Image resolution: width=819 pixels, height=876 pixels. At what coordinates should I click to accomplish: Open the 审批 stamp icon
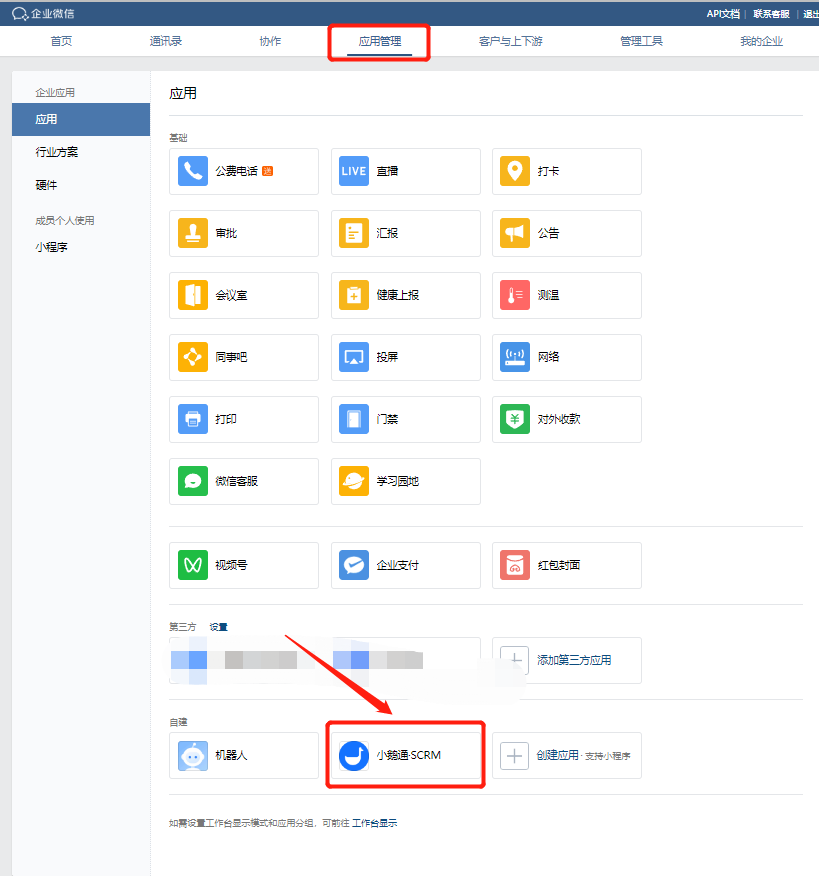point(193,233)
